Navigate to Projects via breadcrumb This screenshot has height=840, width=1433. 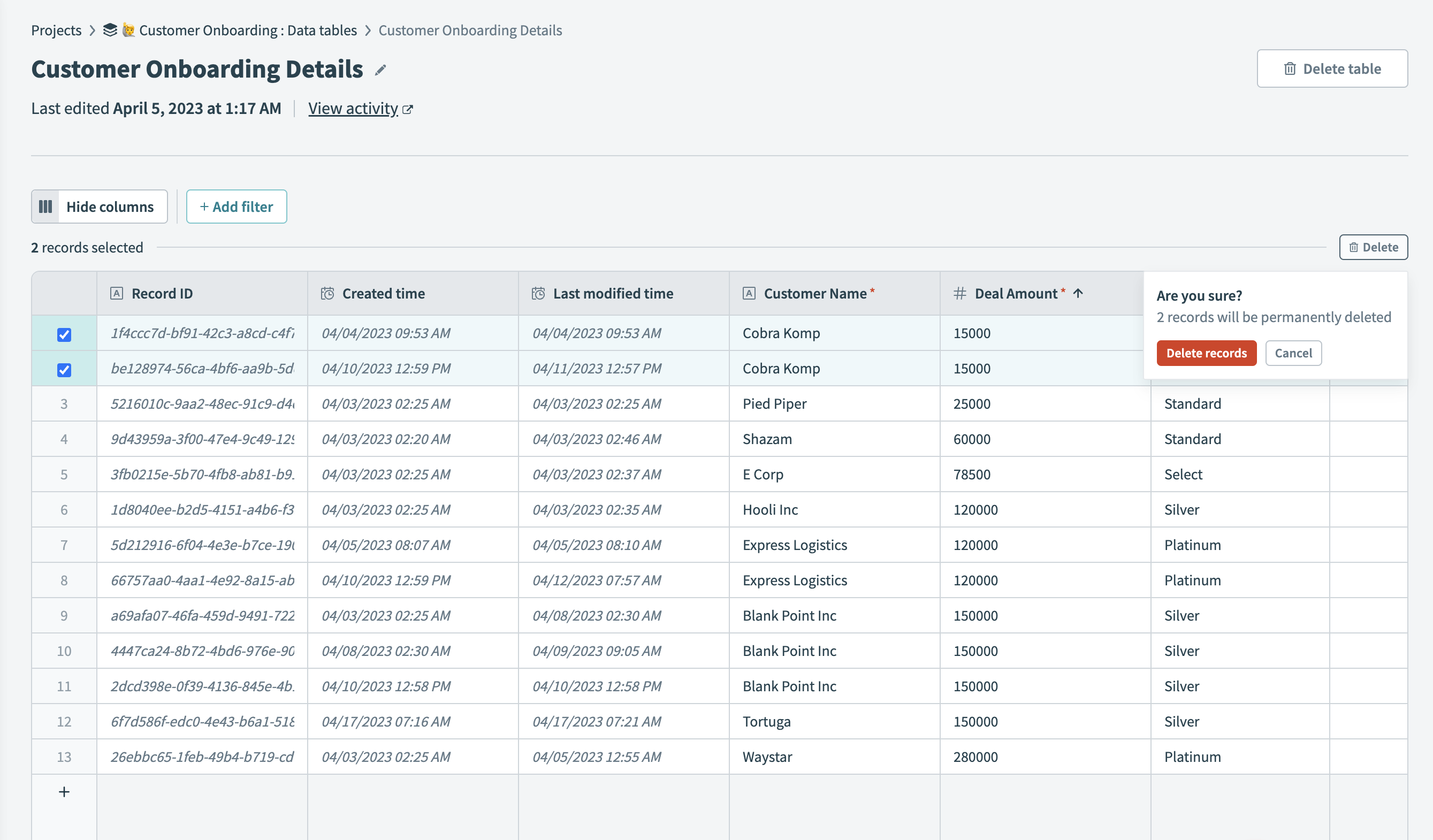(56, 30)
